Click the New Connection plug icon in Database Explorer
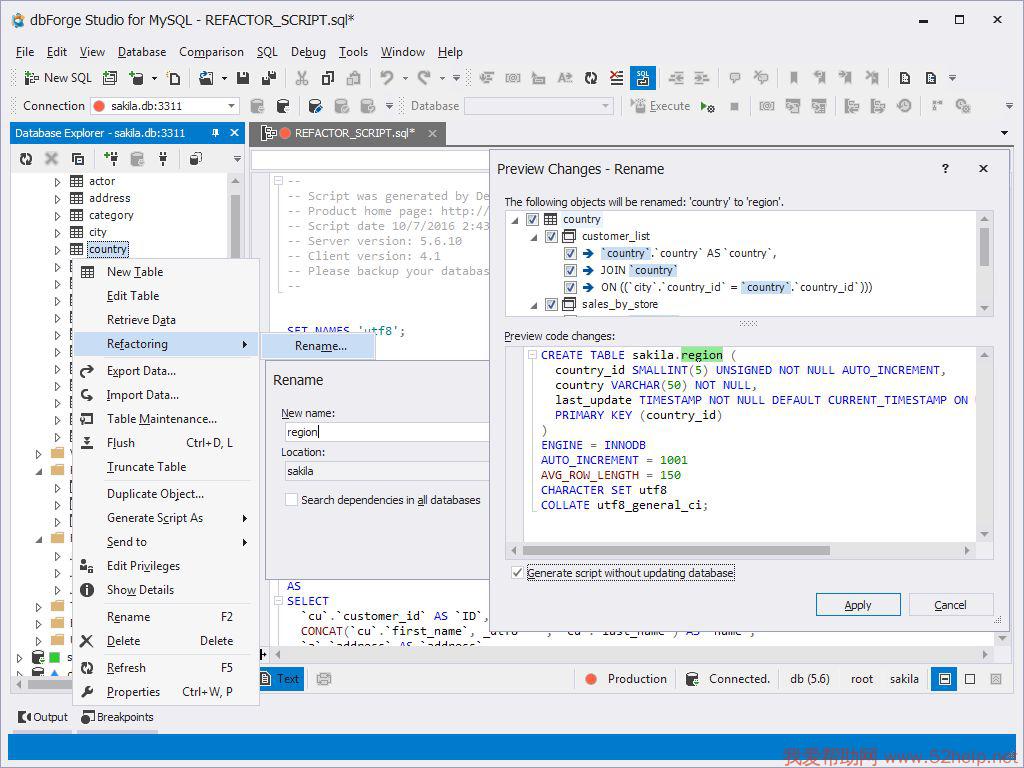Screen dimensions: 1024x768 [110, 158]
